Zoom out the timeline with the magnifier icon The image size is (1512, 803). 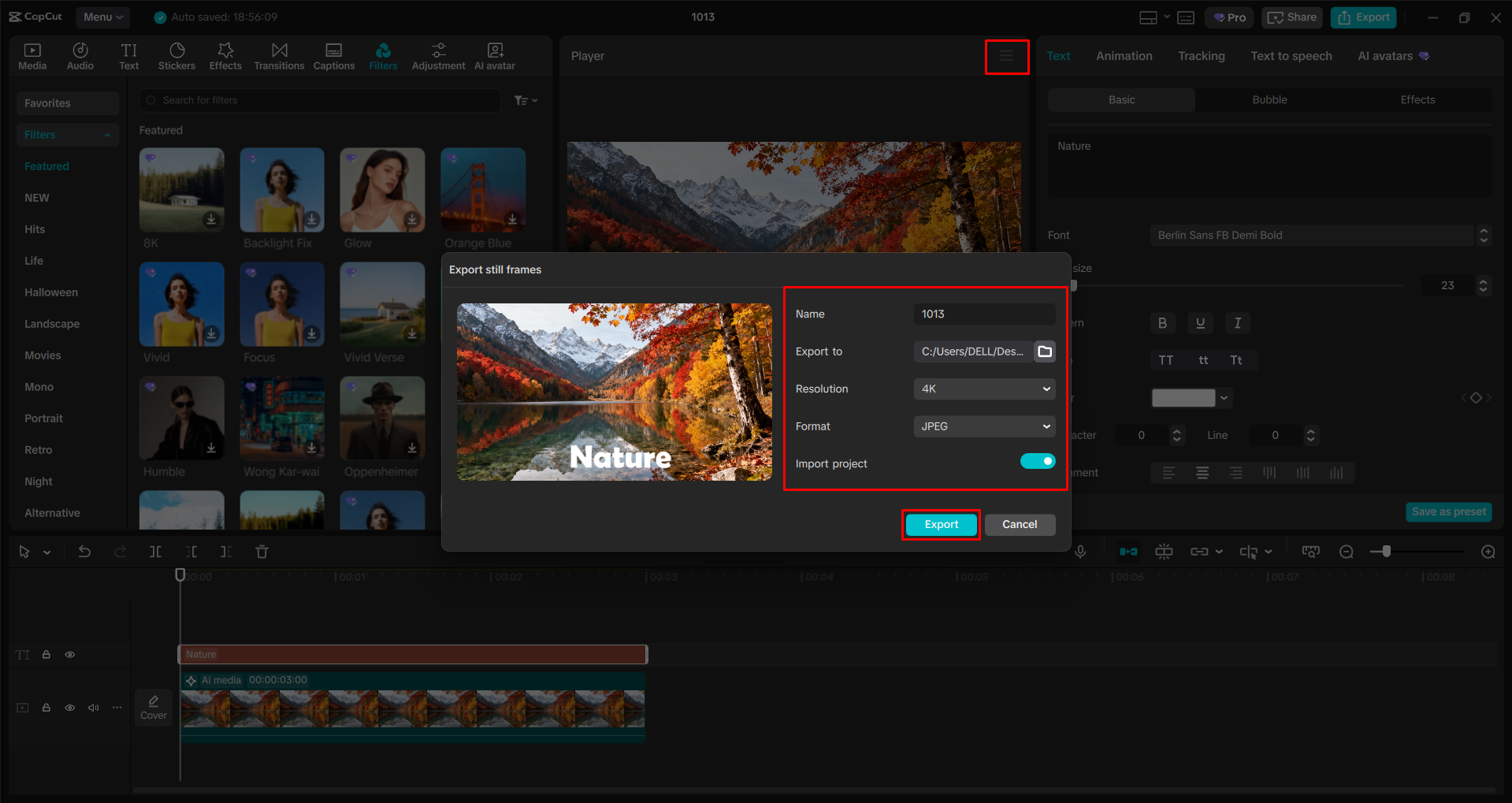click(1347, 552)
